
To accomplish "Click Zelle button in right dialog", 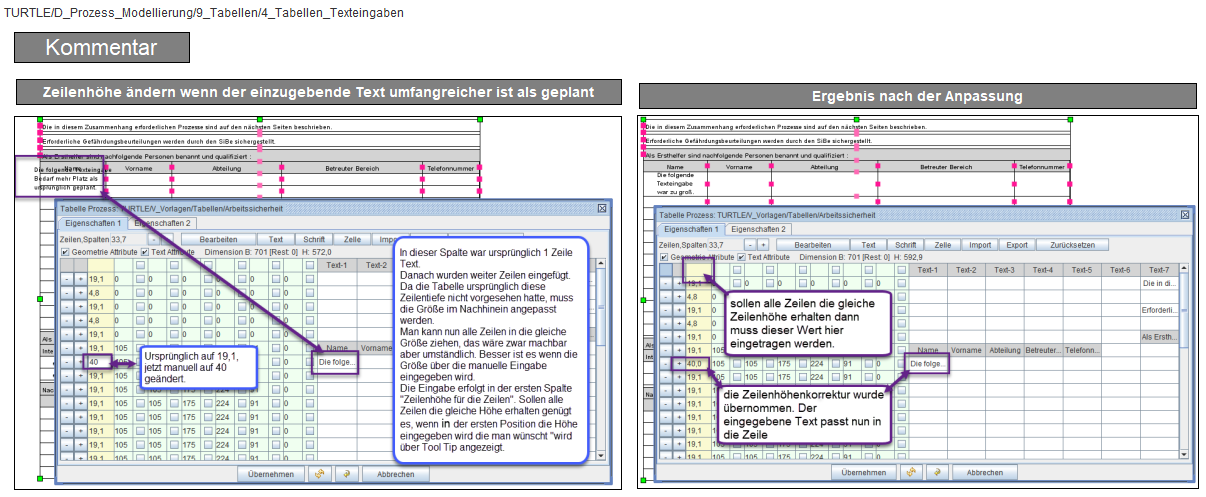I will click(x=942, y=245).
